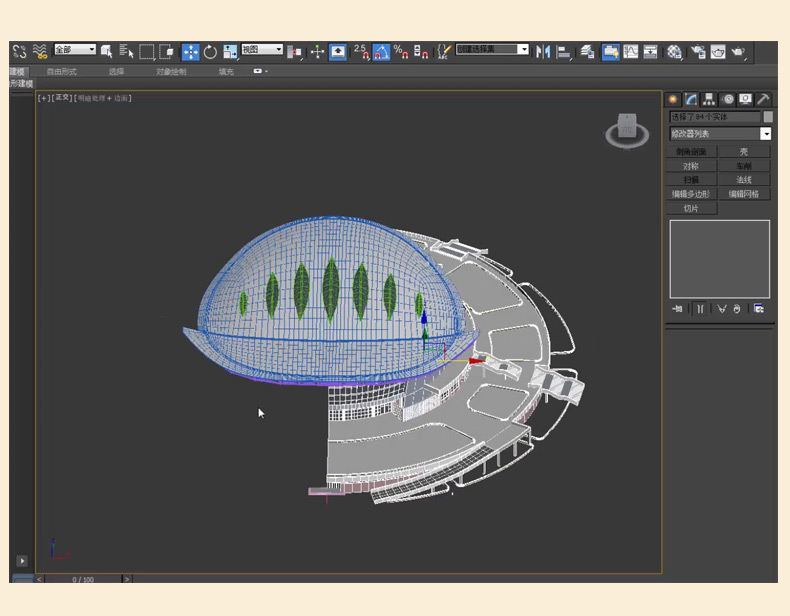
Task: Open the Create command panel tab
Action: coord(673,99)
